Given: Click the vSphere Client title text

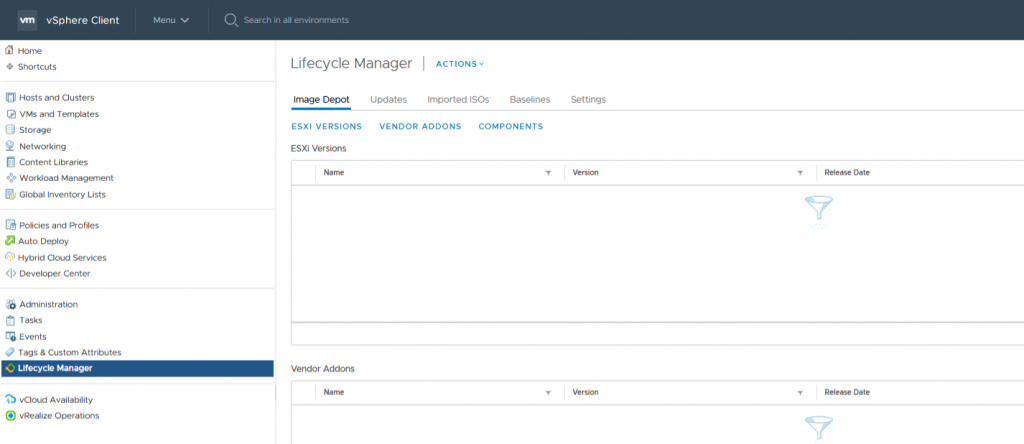Looking at the screenshot, I should pos(83,20).
